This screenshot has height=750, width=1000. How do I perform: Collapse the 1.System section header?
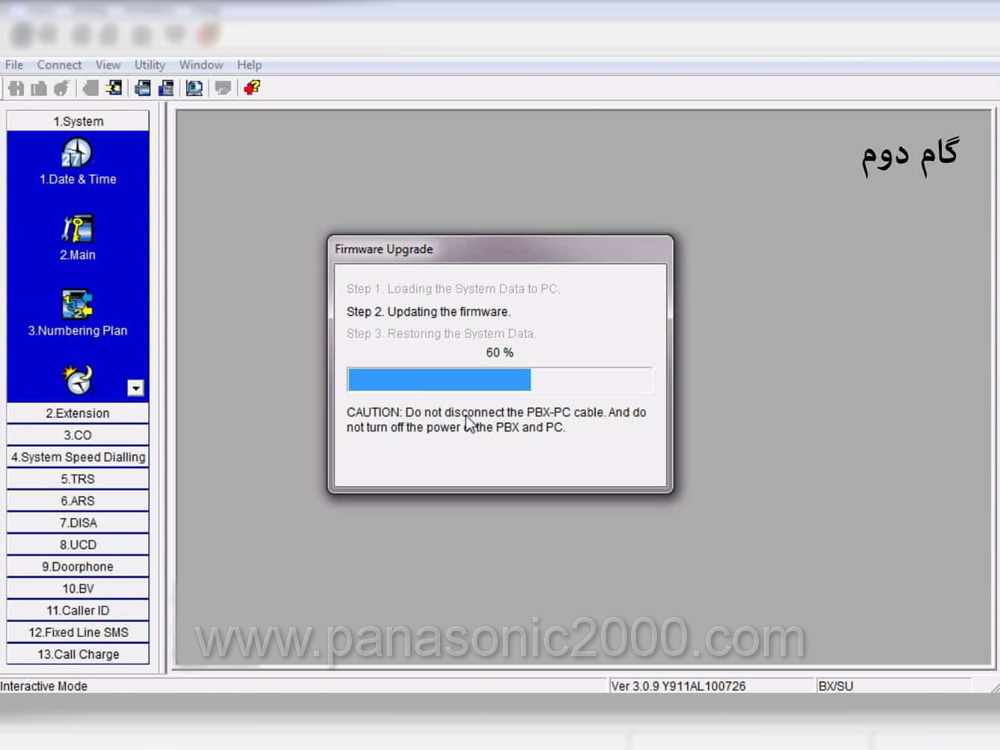(78, 121)
